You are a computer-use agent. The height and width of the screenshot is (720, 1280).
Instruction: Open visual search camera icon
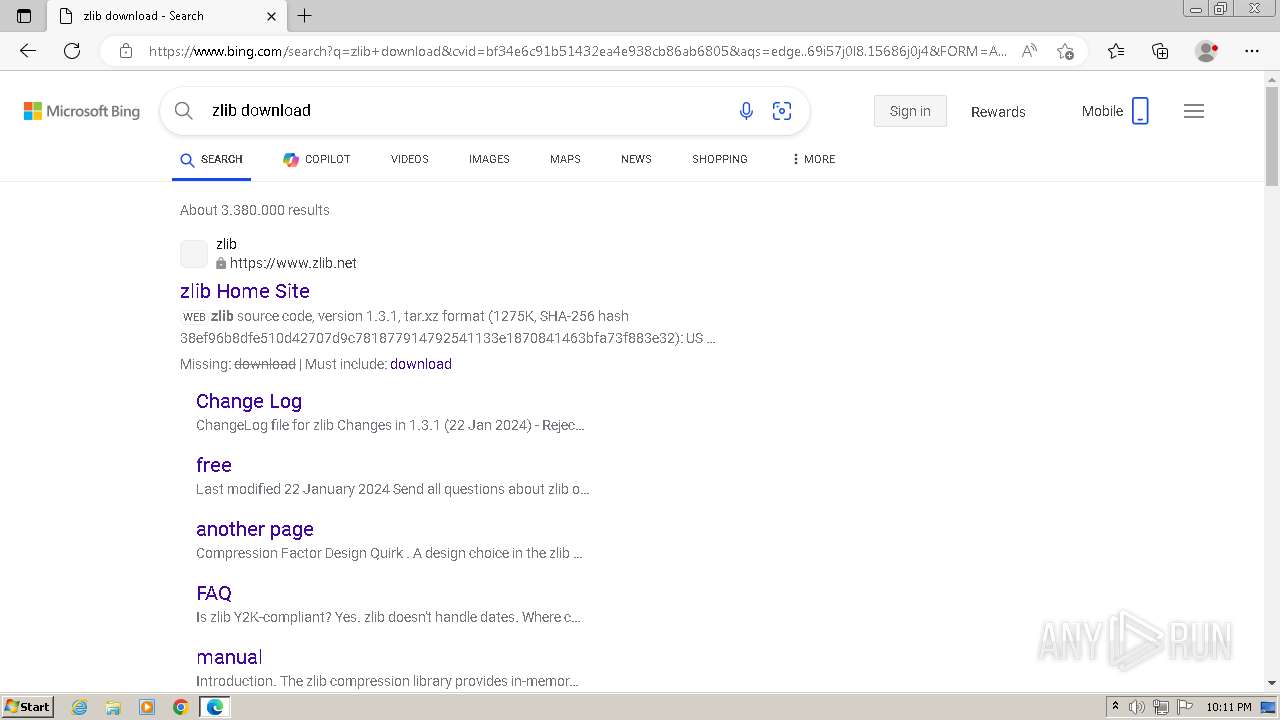(782, 111)
